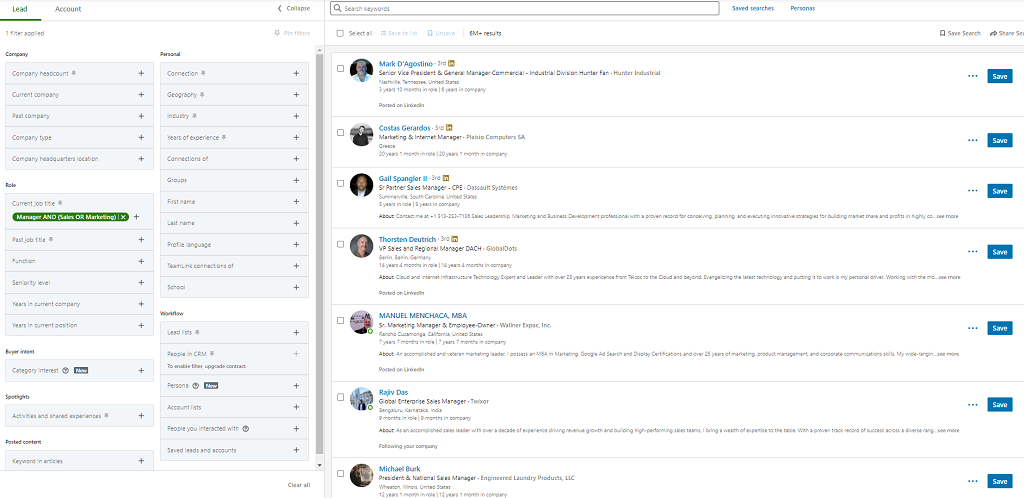
Task: Open three-dot menu for Rajiv Das
Action: (x=972, y=405)
